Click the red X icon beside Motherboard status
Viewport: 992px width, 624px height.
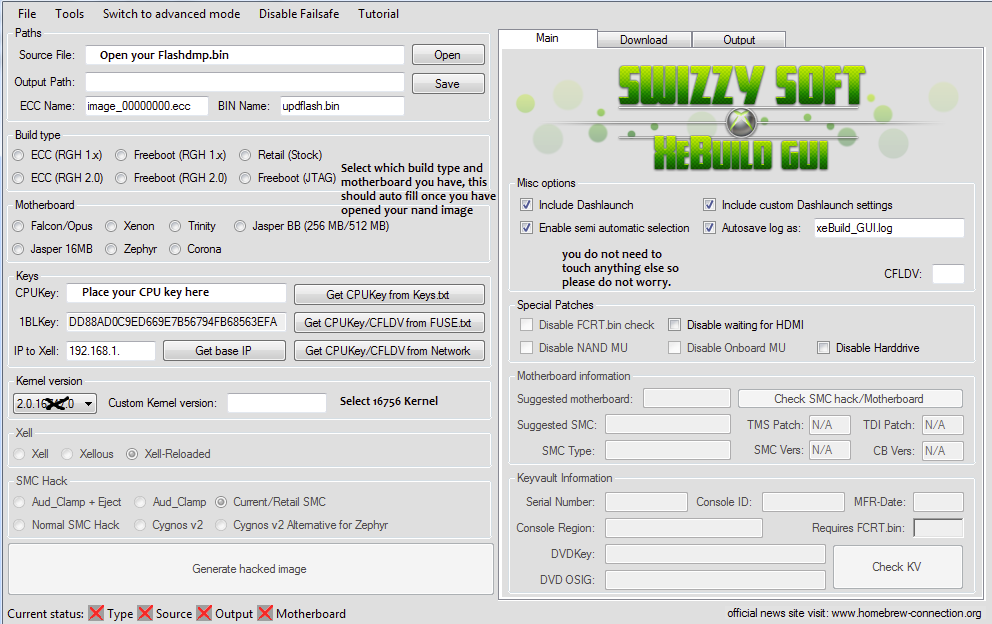[265, 613]
